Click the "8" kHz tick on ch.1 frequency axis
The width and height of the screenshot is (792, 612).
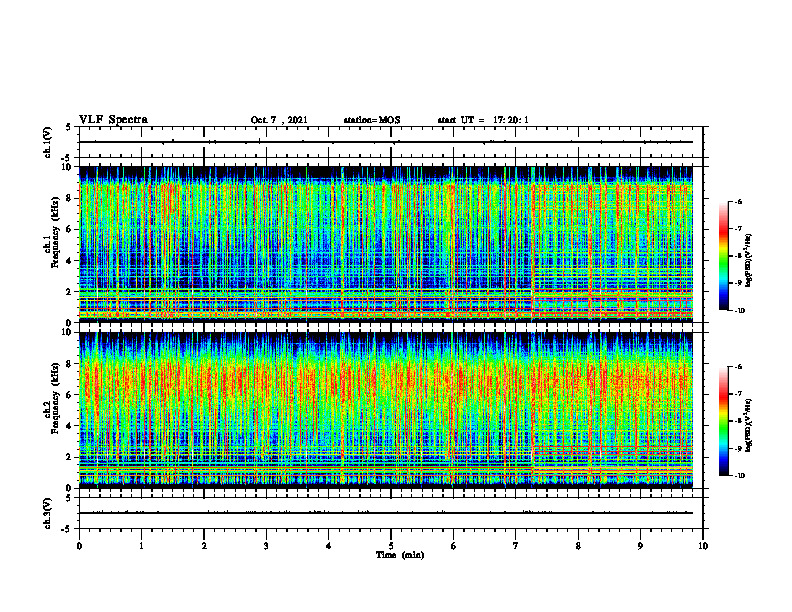click(x=70, y=198)
